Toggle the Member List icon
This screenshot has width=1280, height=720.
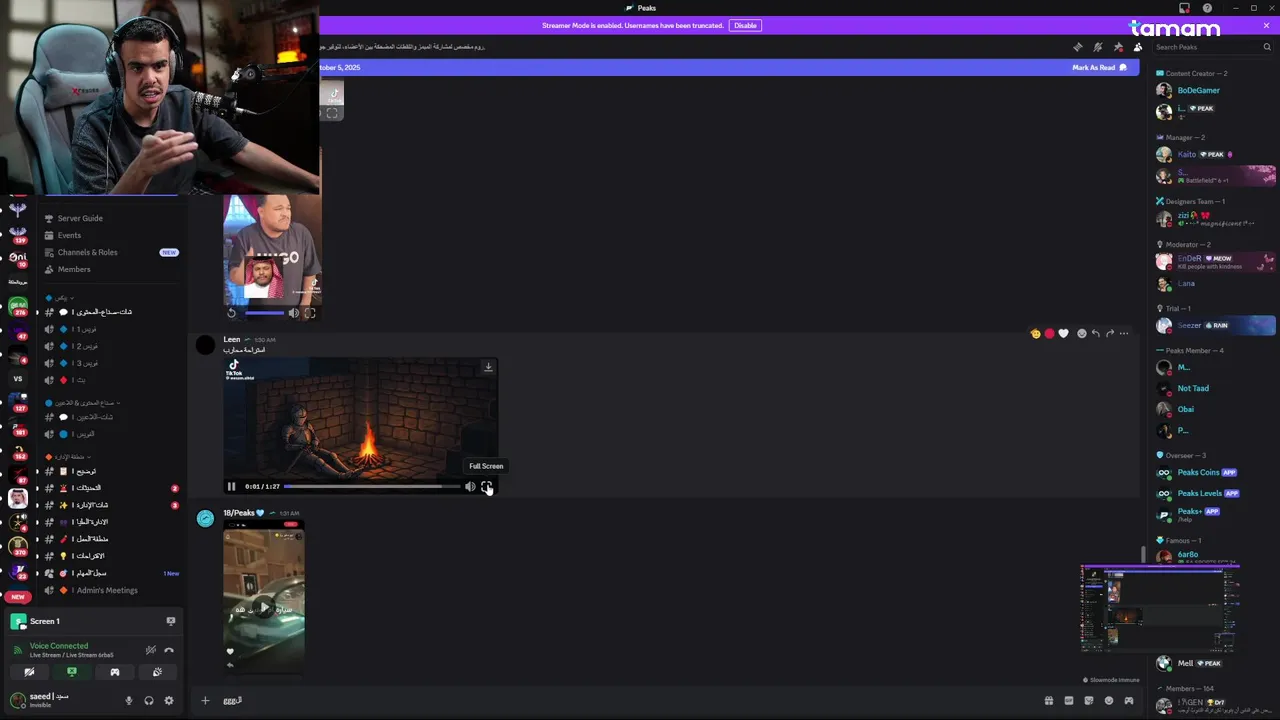click(1138, 47)
